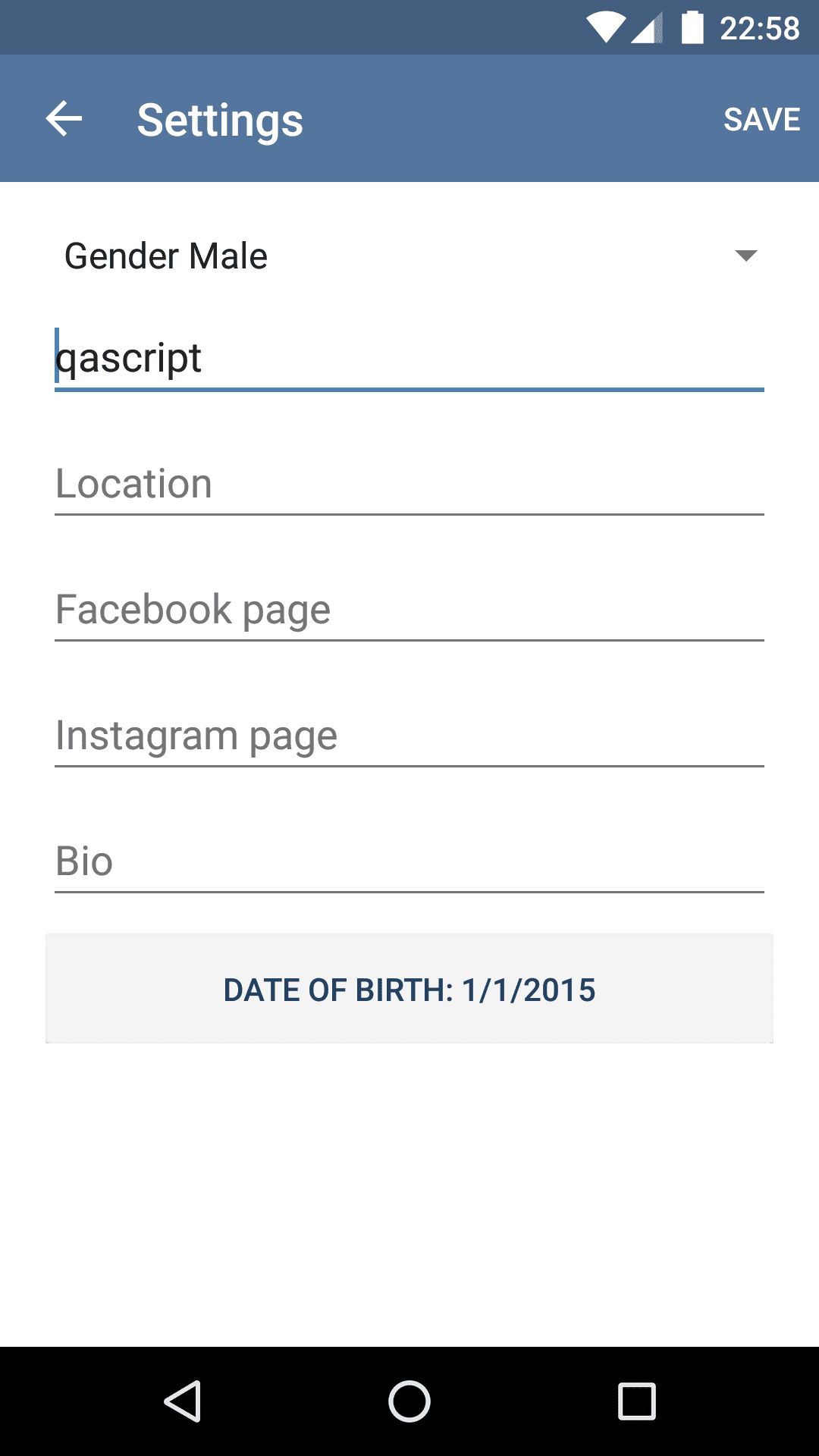
Task: Expand the Gender dropdown arrow
Action: tap(746, 256)
